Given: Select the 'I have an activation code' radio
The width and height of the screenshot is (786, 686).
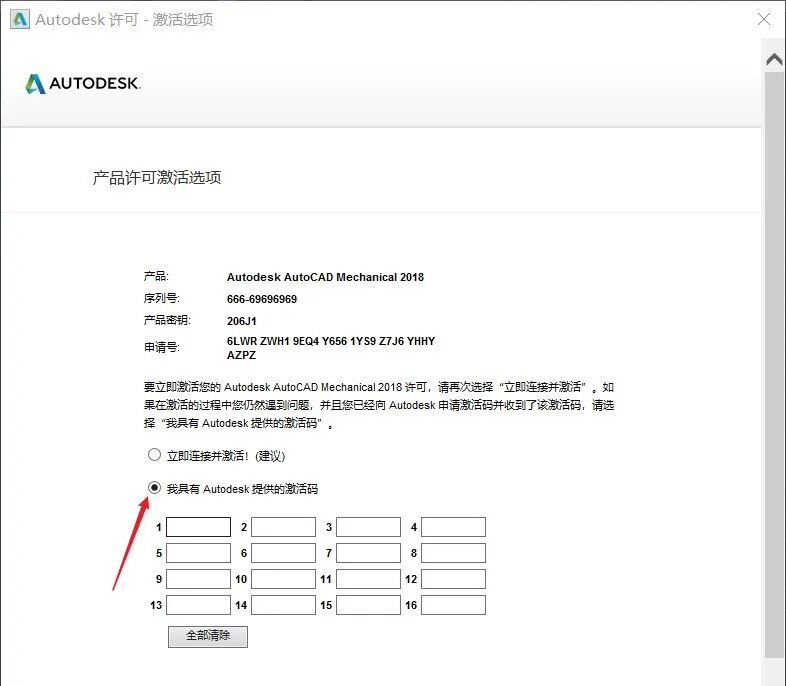Looking at the screenshot, I should click(x=154, y=488).
